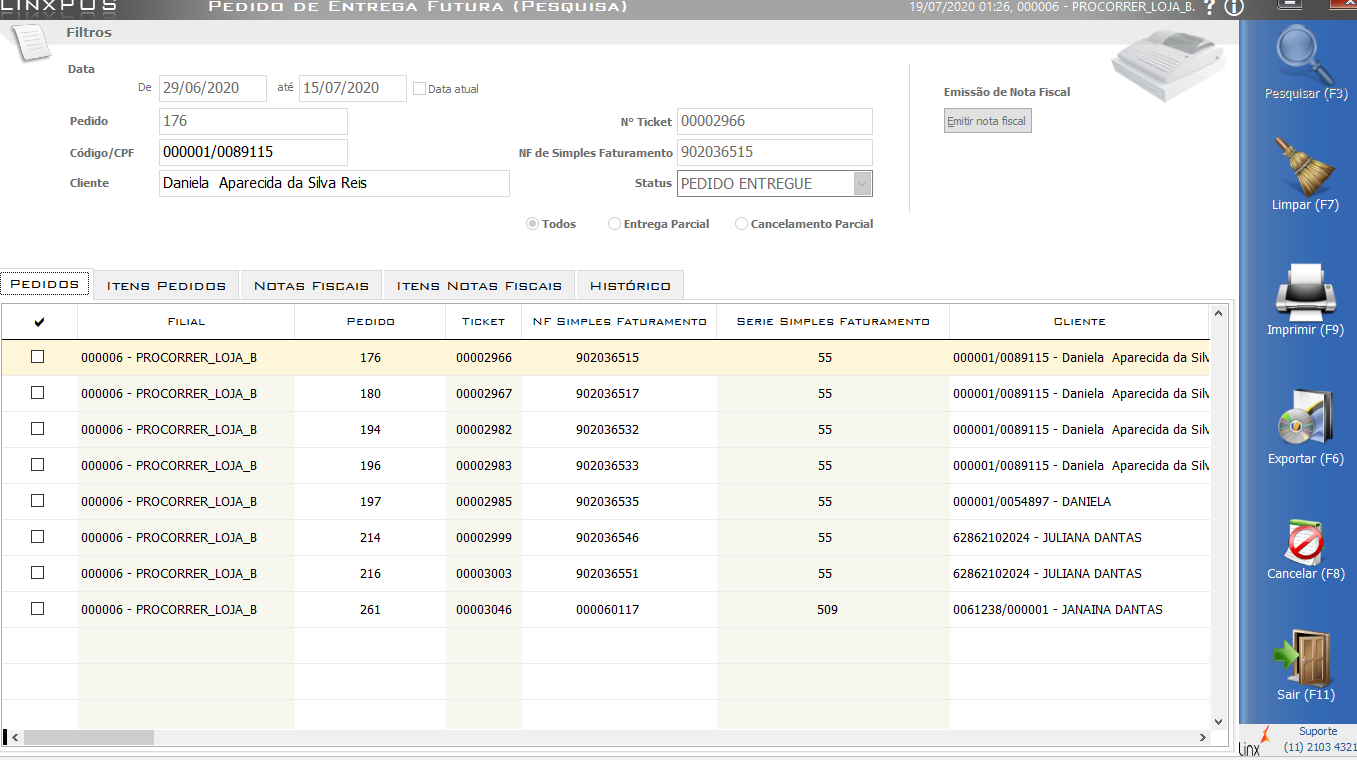Click the Sair (F11) door icon
The width and height of the screenshot is (1357, 760).
(1305, 657)
